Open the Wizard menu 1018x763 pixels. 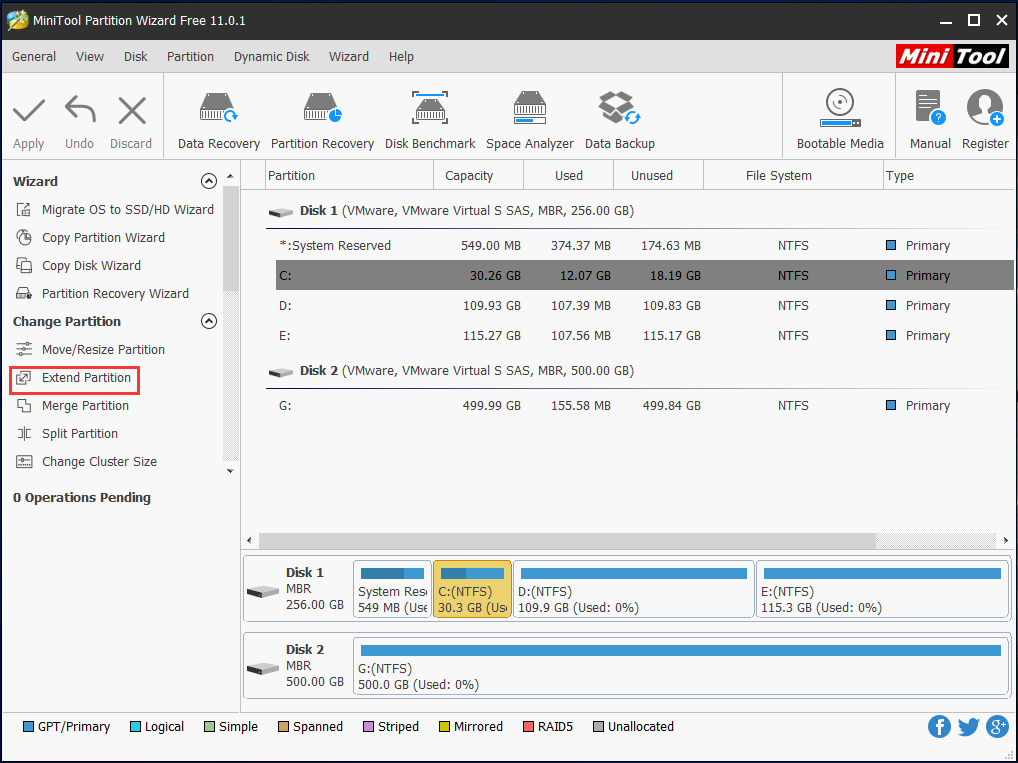[349, 56]
